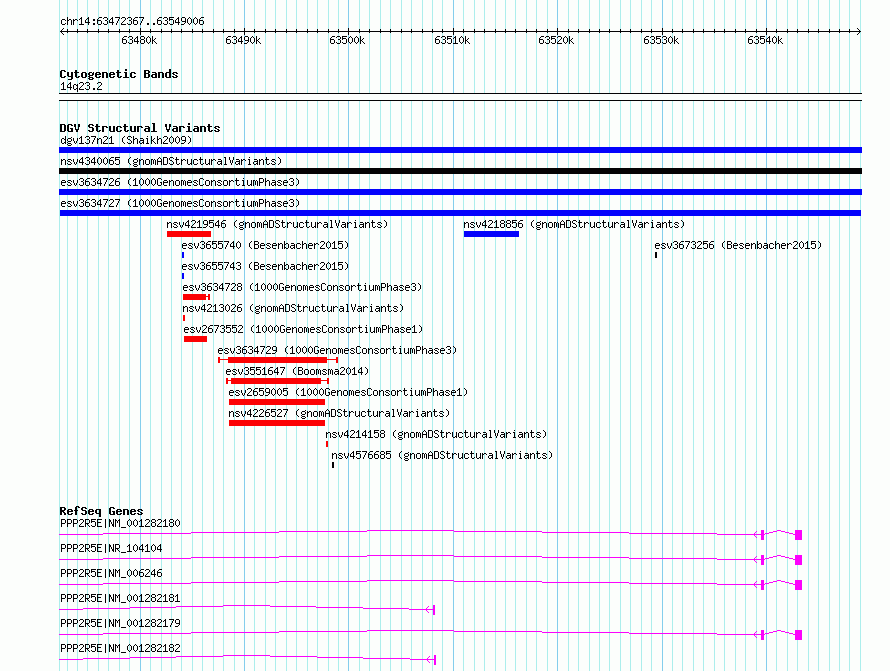This screenshot has height=671, width=890.
Task: Open PPP2R5E|NR_104104 transcript label
Action: pos(111,548)
